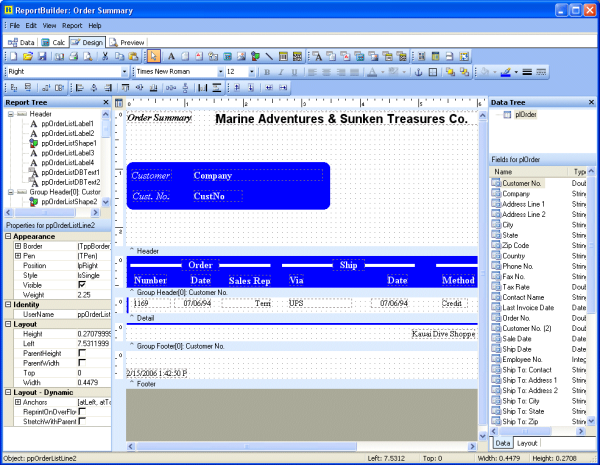
Task: Switch to the Calc tab
Action: coord(54,43)
